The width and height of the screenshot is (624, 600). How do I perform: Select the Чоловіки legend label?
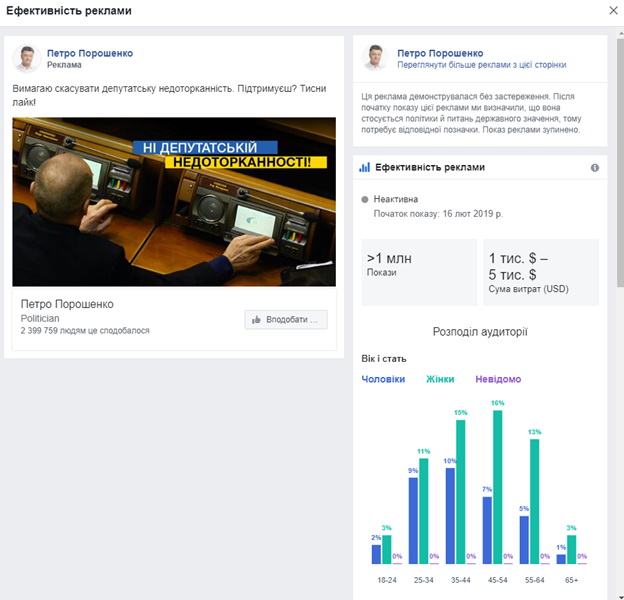[x=383, y=379]
